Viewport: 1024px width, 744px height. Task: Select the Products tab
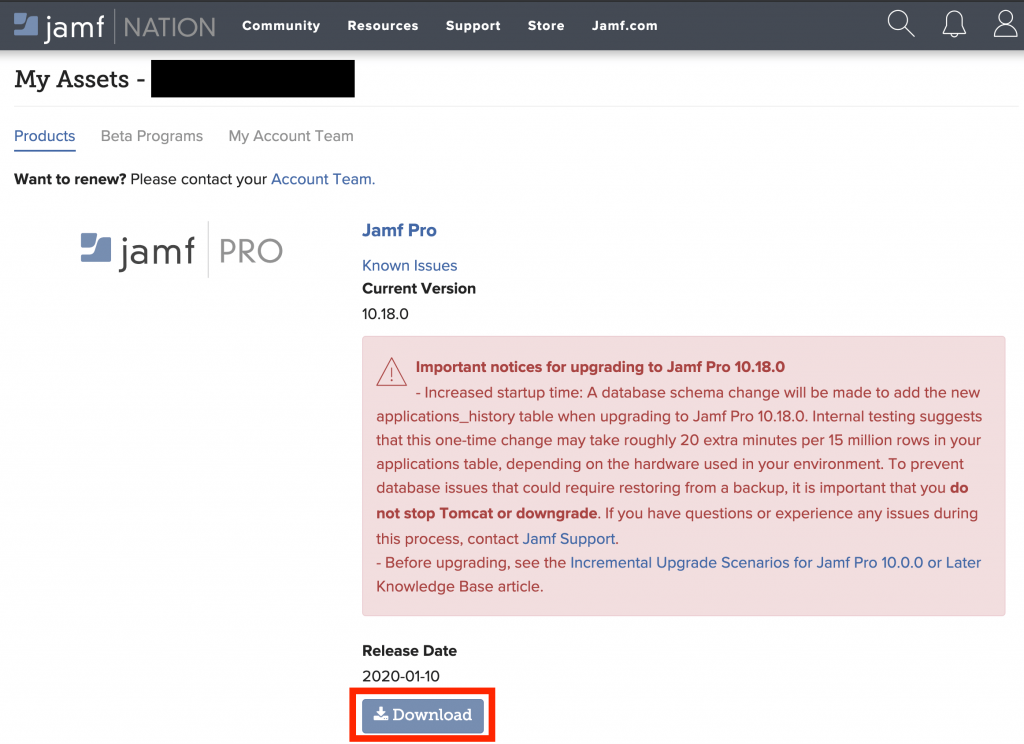[44, 136]
